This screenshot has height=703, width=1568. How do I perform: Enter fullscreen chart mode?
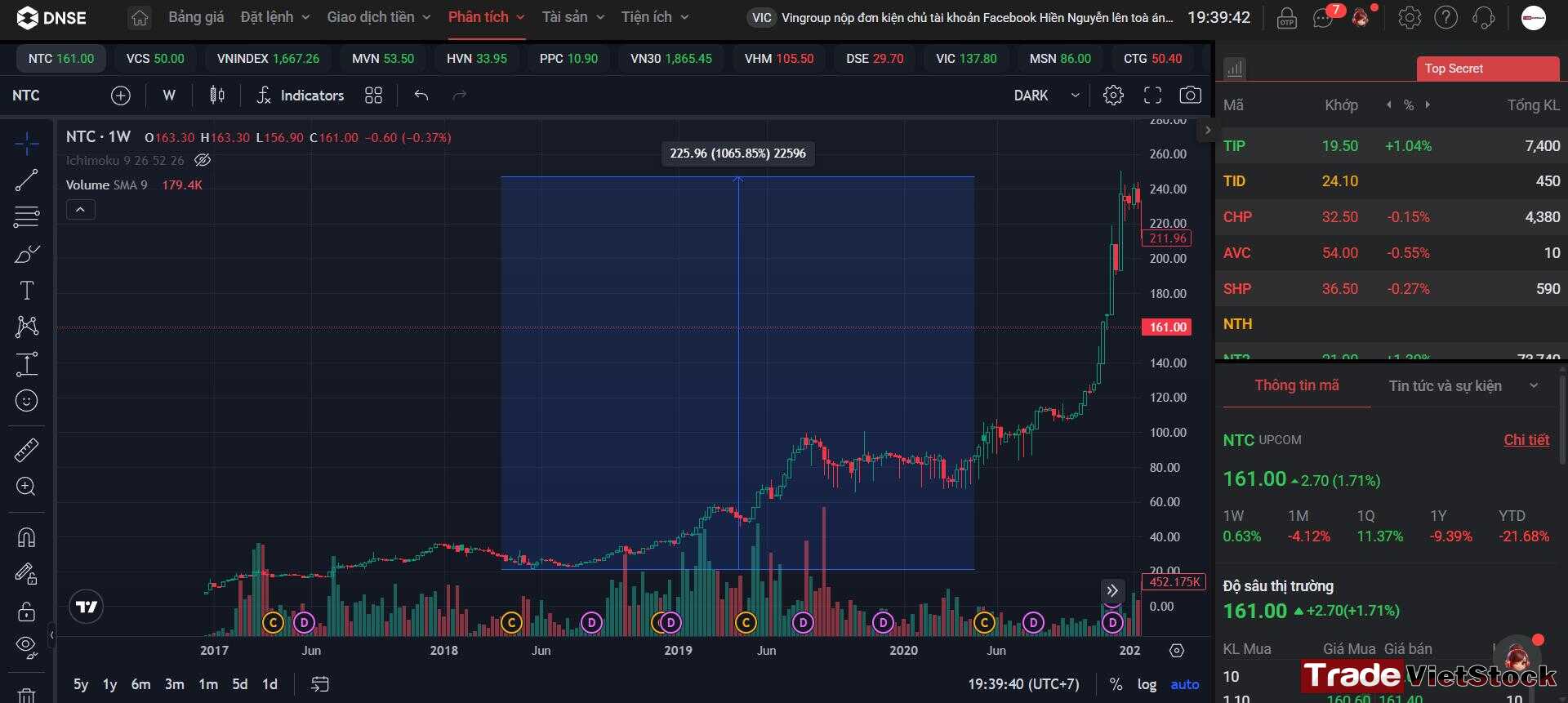tap(1152, 96)
